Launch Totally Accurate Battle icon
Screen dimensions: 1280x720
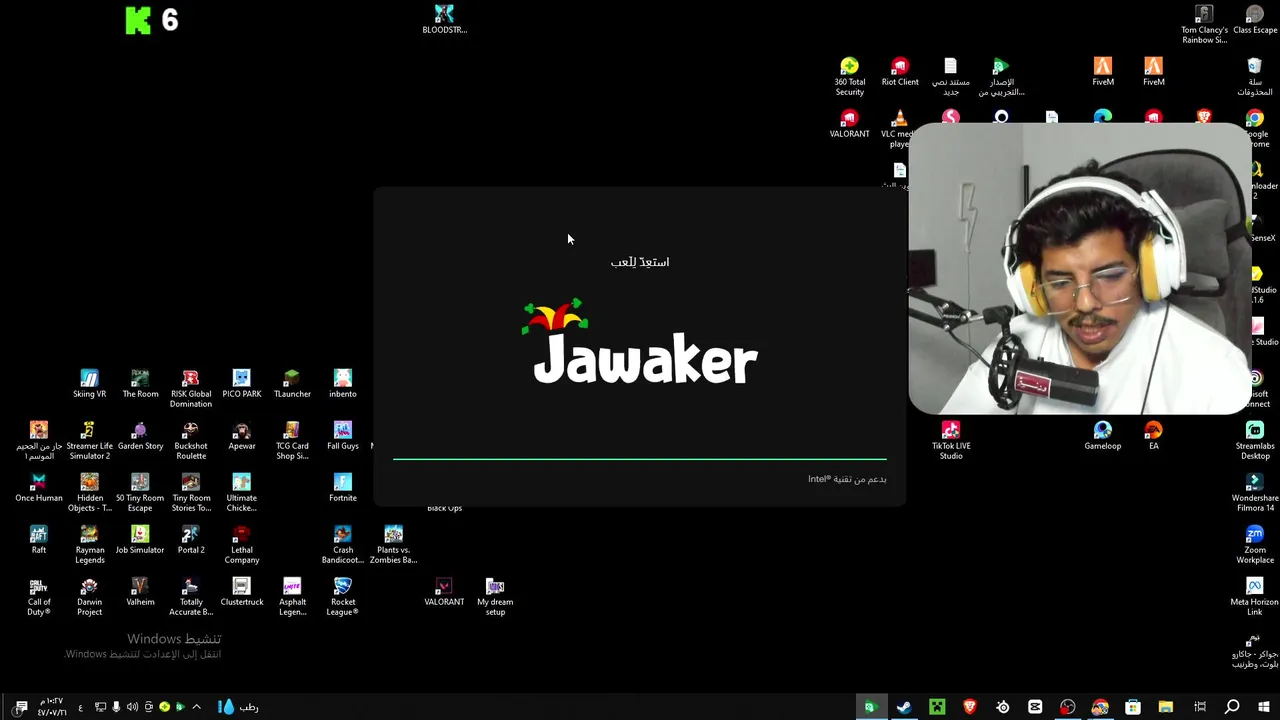(x=191, y=596)
